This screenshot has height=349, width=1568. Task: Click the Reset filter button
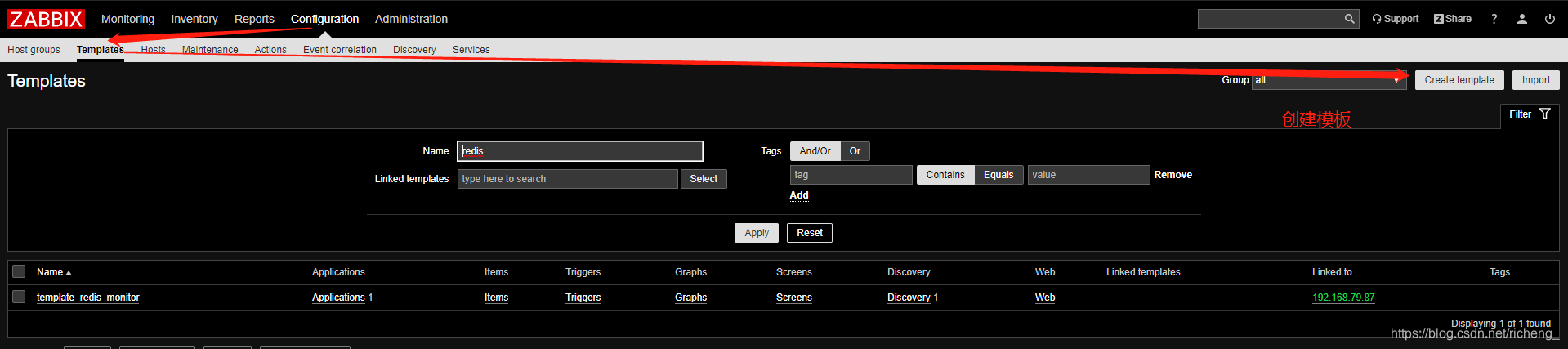click(810, 233)
